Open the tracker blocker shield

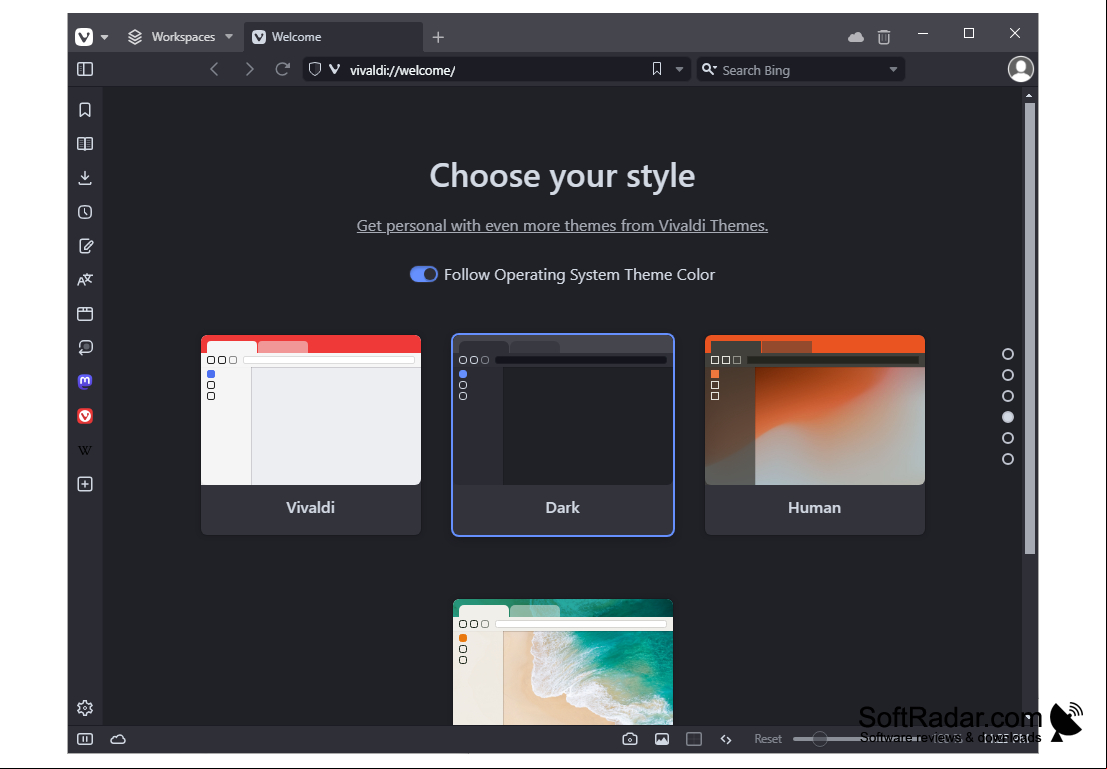(x=315, y=69)
